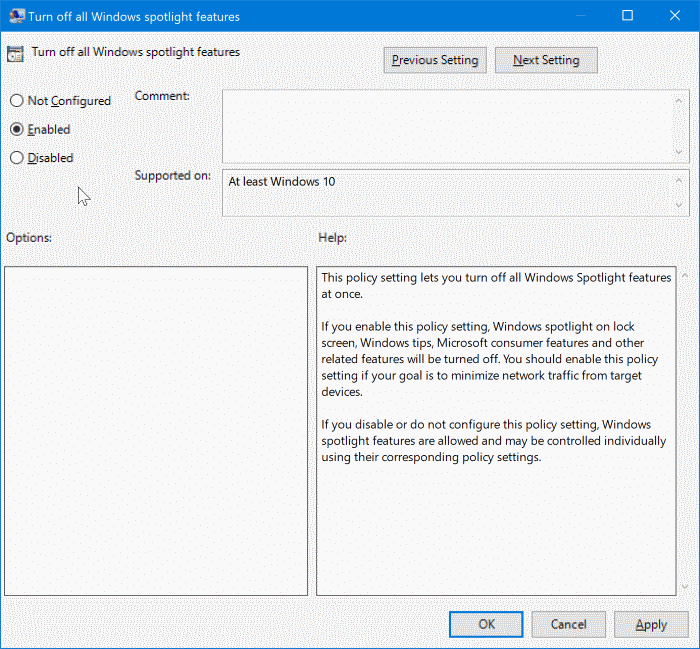Click the help paragraph 'If you disable or do not configure'

coord(493,441)
